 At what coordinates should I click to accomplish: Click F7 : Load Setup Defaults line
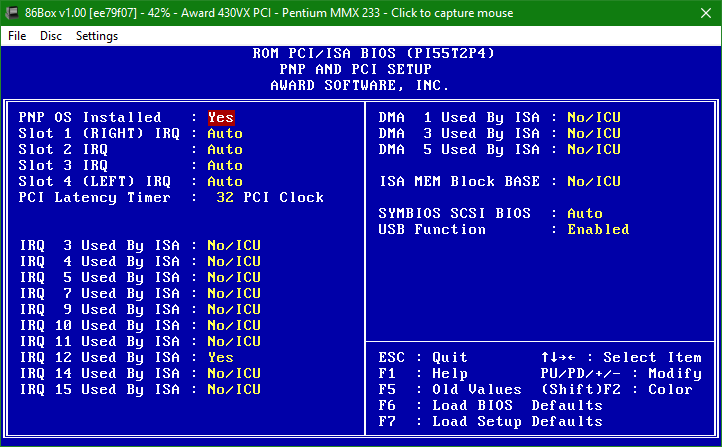coord(490,421)
